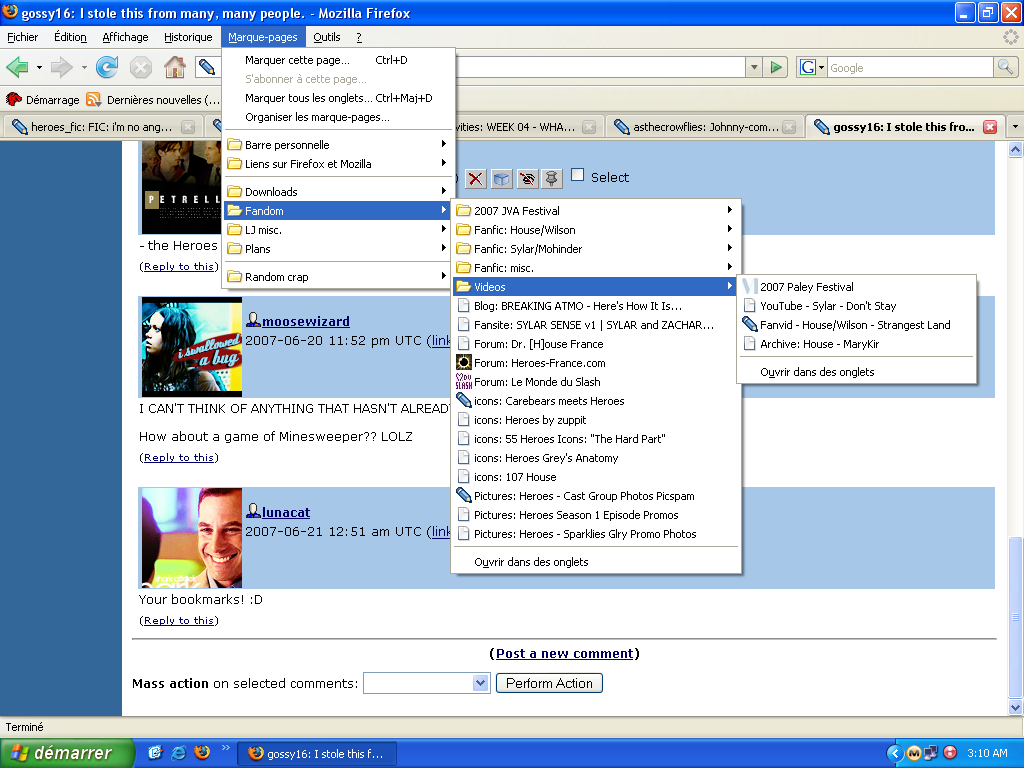This screenshot has height=768, width=1024.
Task: Click the green Go arrow button
Action: 776,67
